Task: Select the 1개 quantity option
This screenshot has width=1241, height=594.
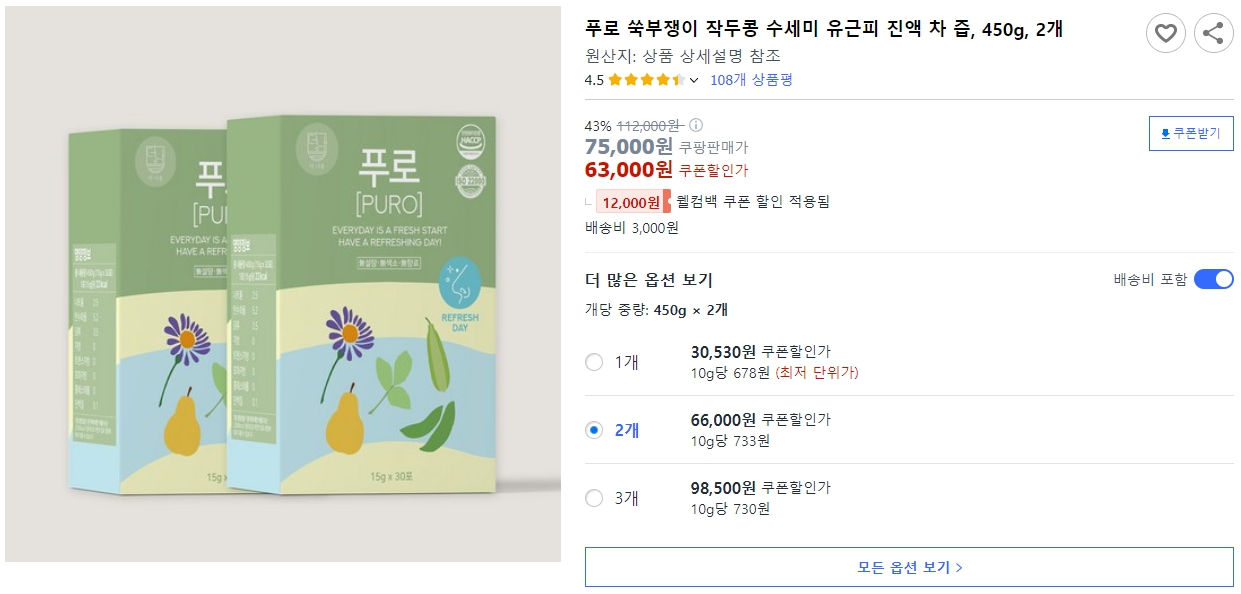Action: click(x=596, y=364)
